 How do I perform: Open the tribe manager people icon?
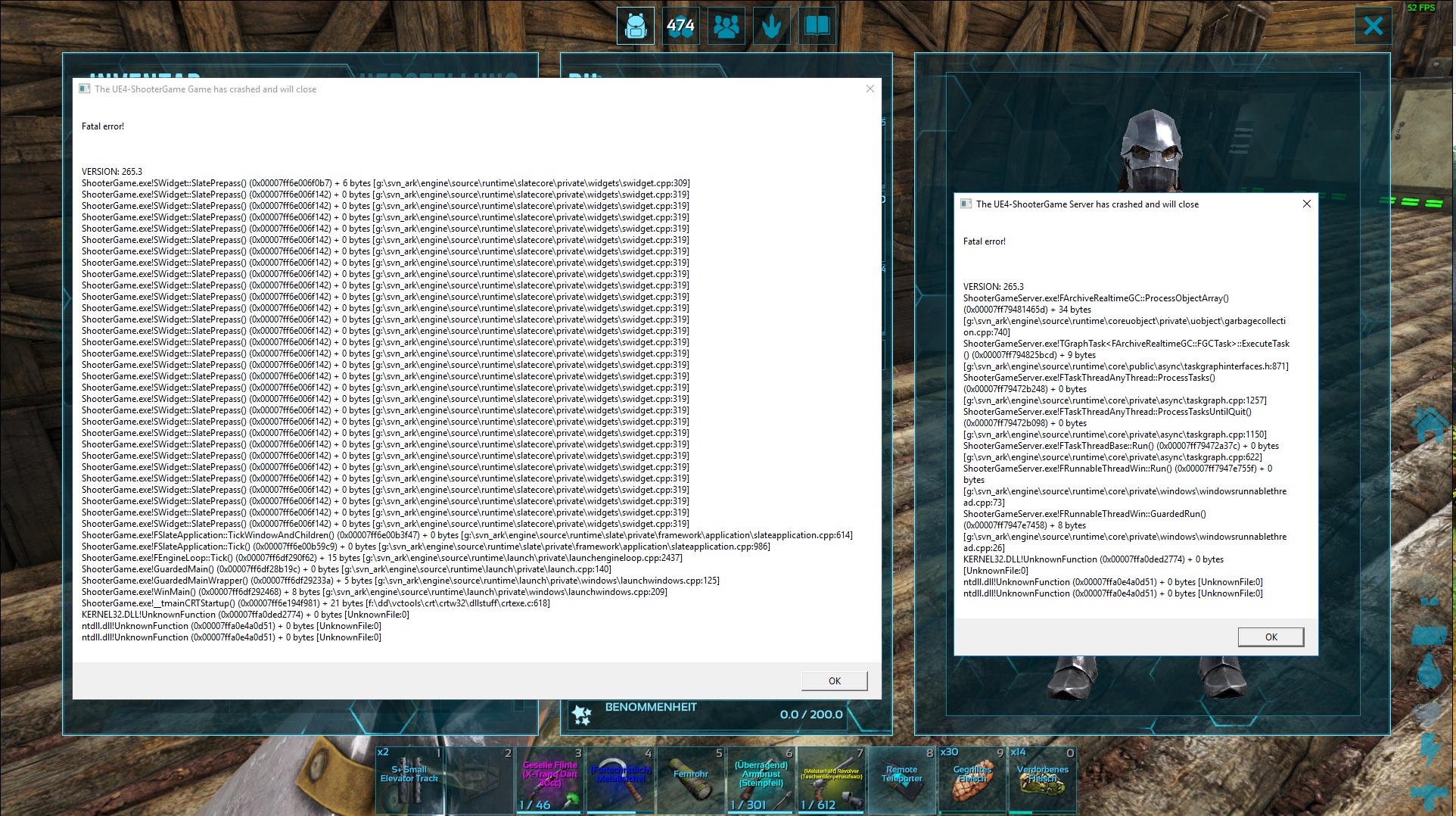pos(726,26)
